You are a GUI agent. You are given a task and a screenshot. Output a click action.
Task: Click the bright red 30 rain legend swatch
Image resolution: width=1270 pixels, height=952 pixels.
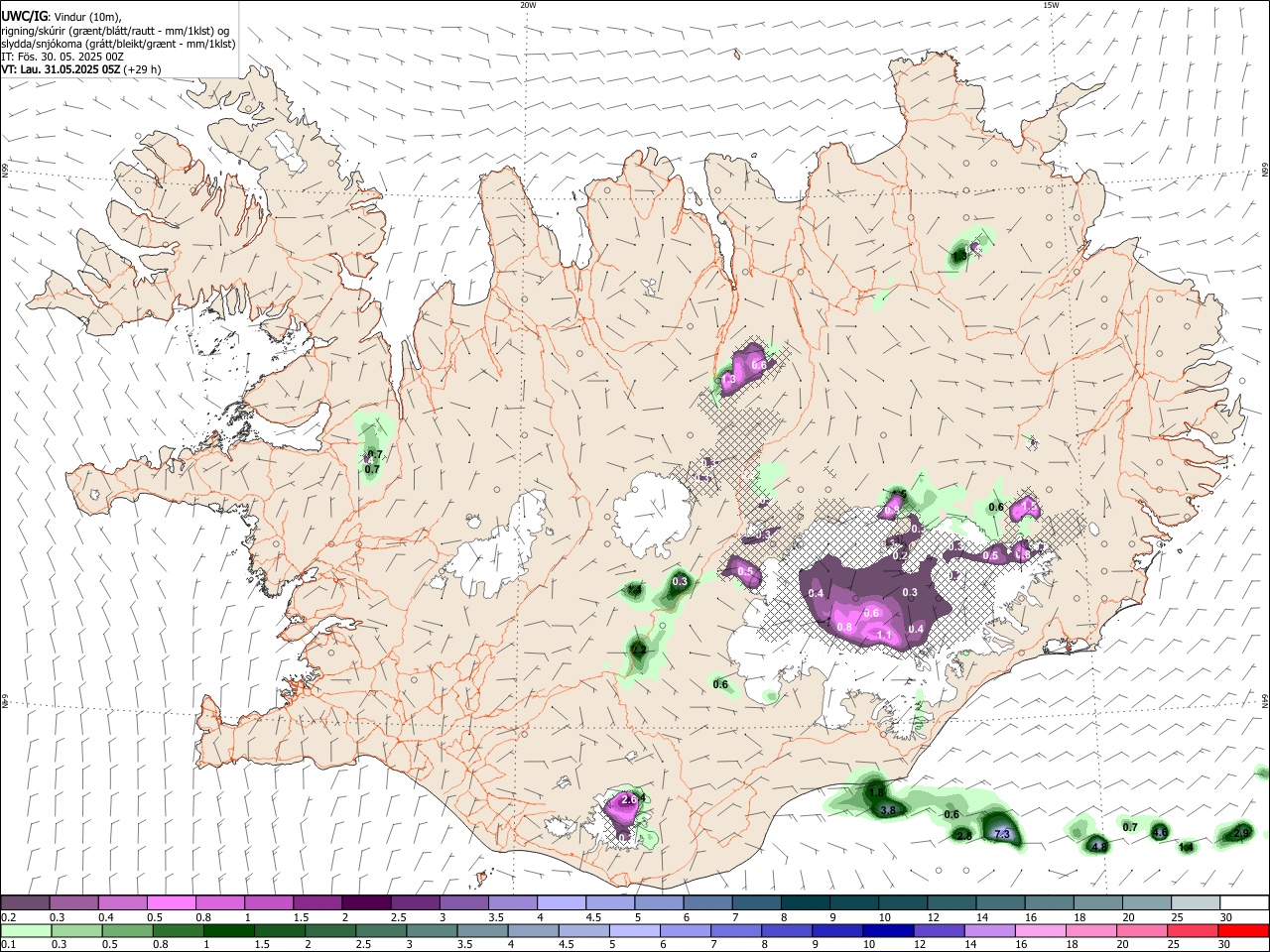click(1243, 930)
